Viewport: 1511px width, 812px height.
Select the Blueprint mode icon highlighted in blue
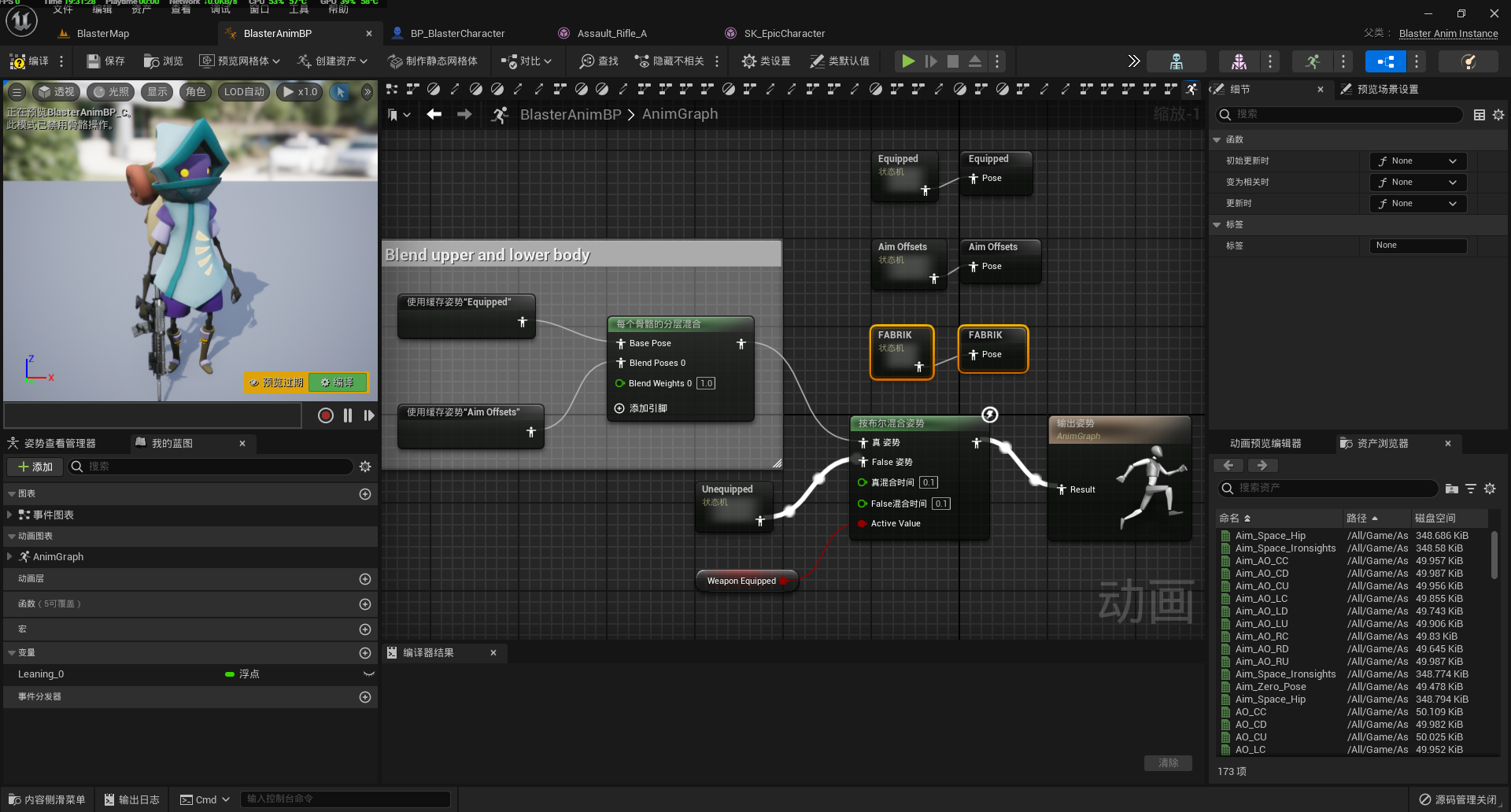click(1385, 61)
